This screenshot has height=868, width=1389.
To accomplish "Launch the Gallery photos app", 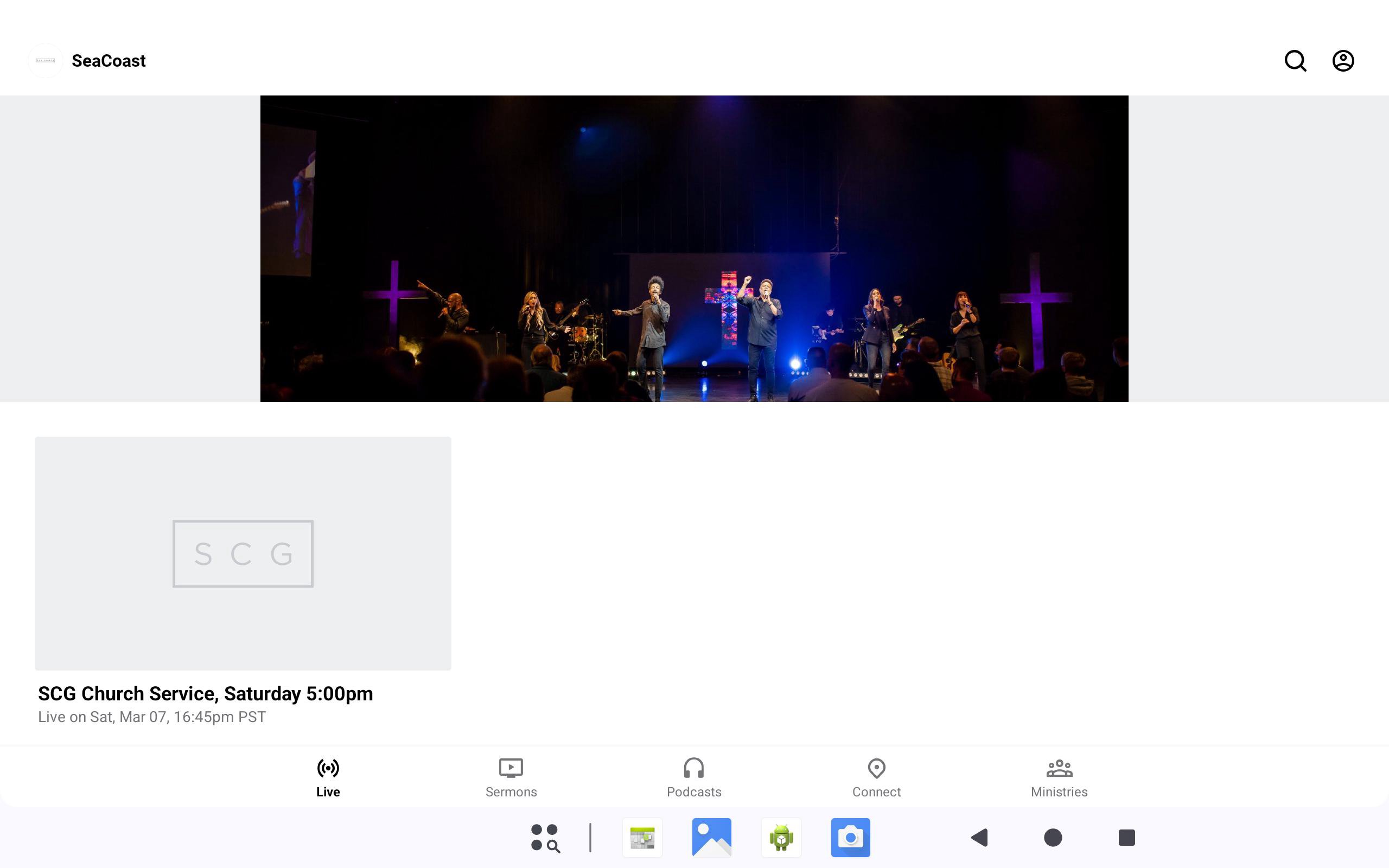I will [x=712, y=838].
